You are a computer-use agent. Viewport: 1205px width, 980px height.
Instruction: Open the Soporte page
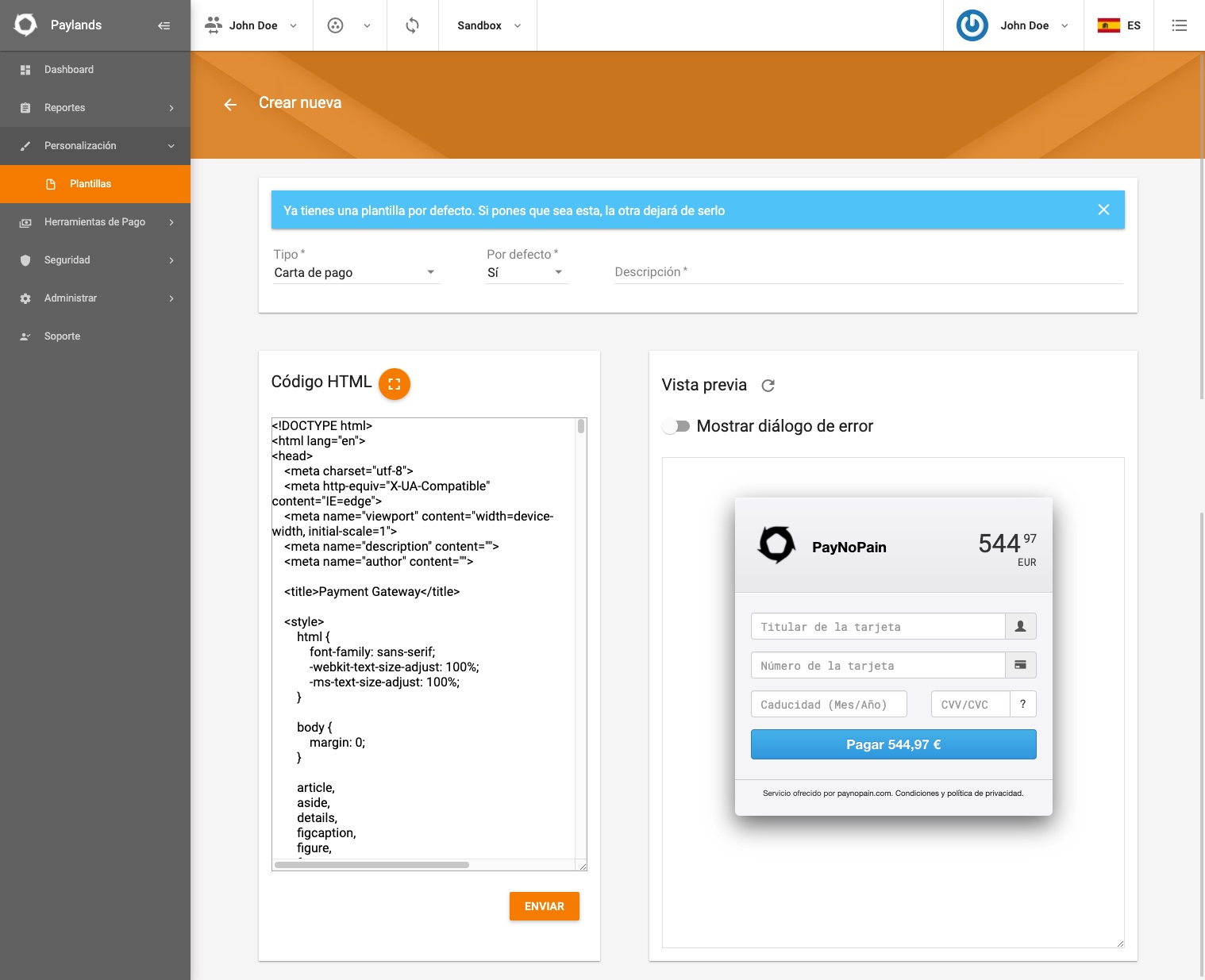click(95, 336)
